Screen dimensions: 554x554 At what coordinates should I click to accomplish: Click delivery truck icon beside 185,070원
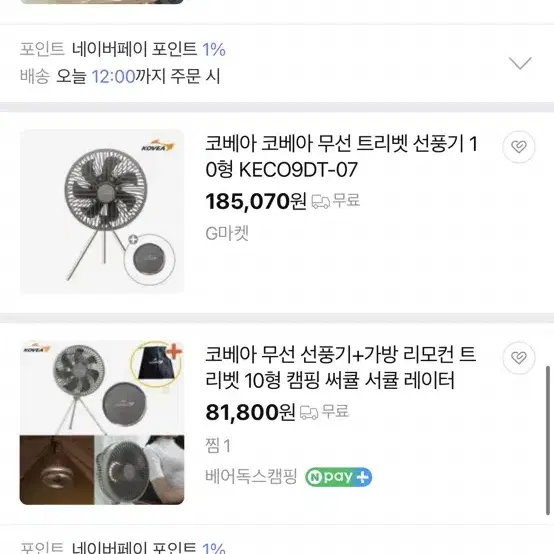point(320,202)
